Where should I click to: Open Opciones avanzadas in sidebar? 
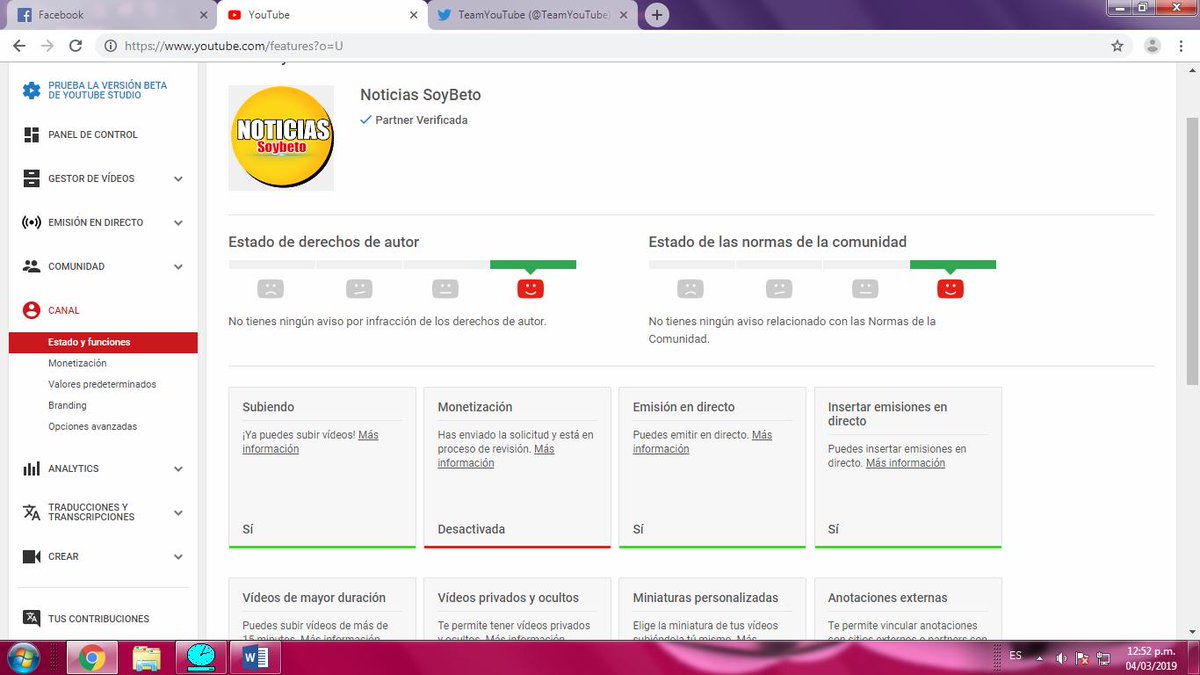pos(92,426)
